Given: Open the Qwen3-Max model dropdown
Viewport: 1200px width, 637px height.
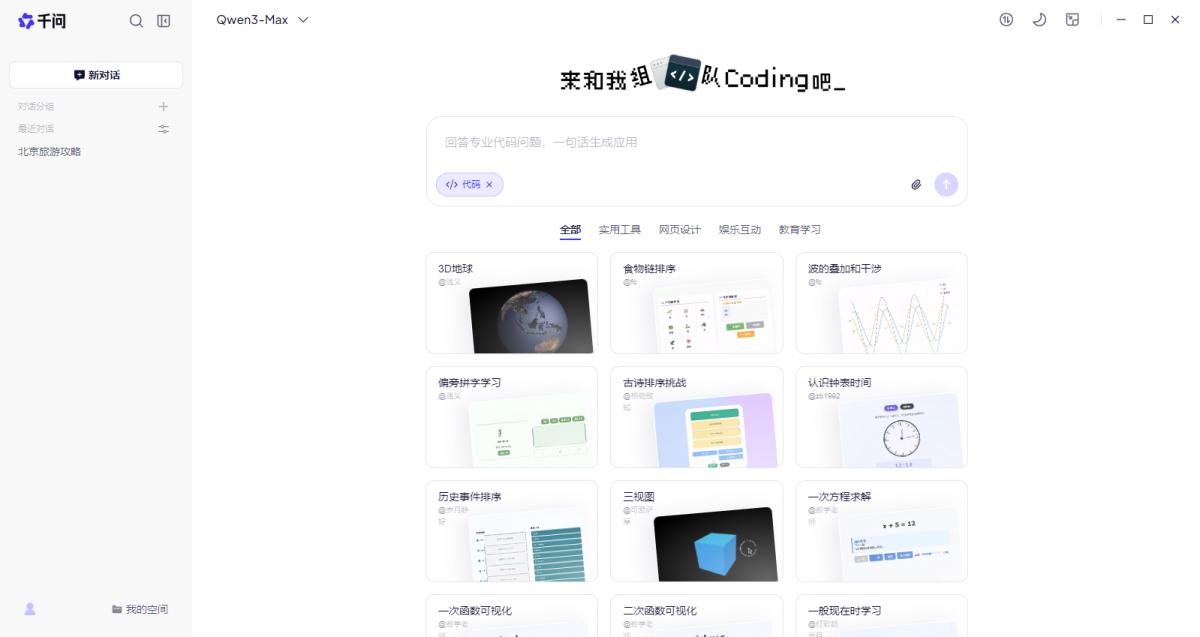Looking at the screenshot, I should pyautogui.click(x=262, y=19).
